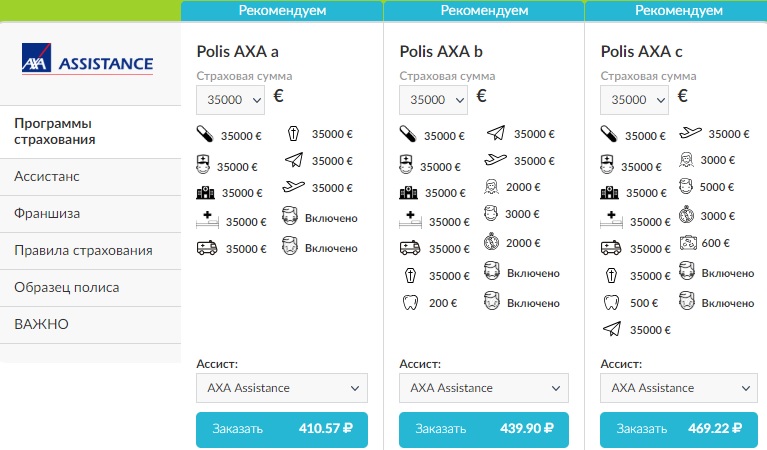
Task: Click the hospital bed icon in Polis AXA c
Action: [610, 221]
